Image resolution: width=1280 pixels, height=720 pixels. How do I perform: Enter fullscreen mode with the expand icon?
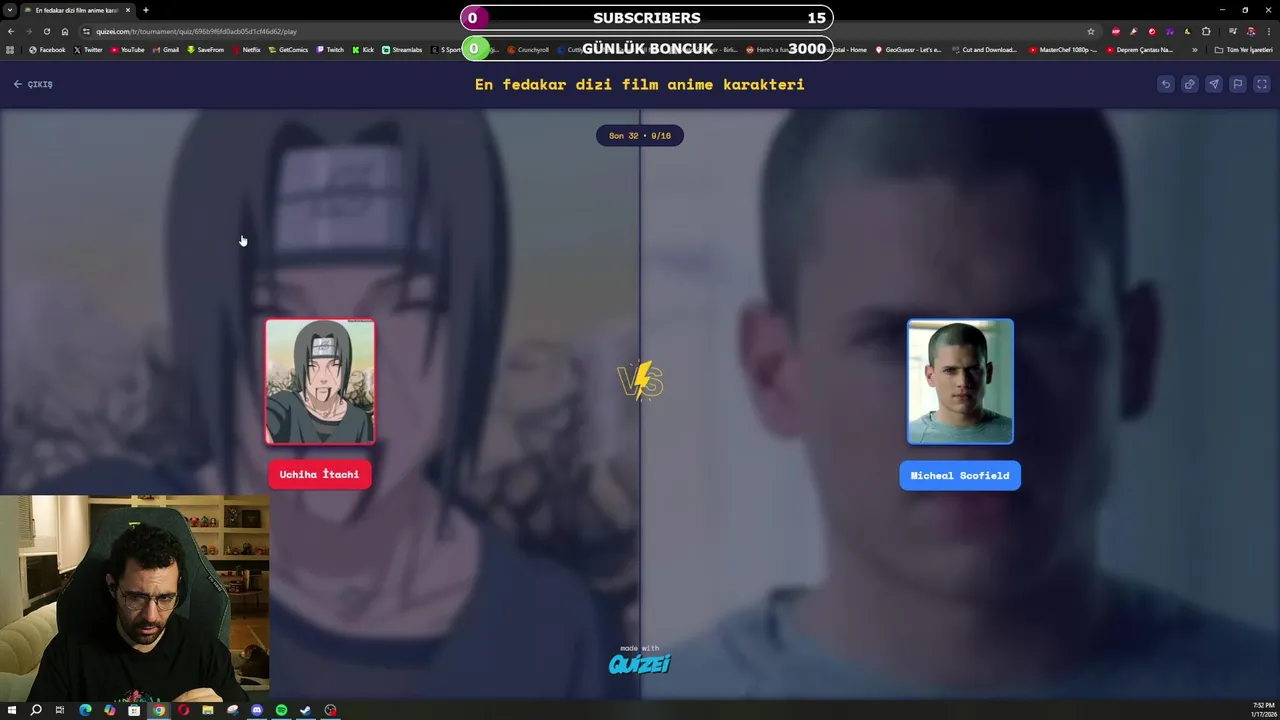coord(1262,84)
